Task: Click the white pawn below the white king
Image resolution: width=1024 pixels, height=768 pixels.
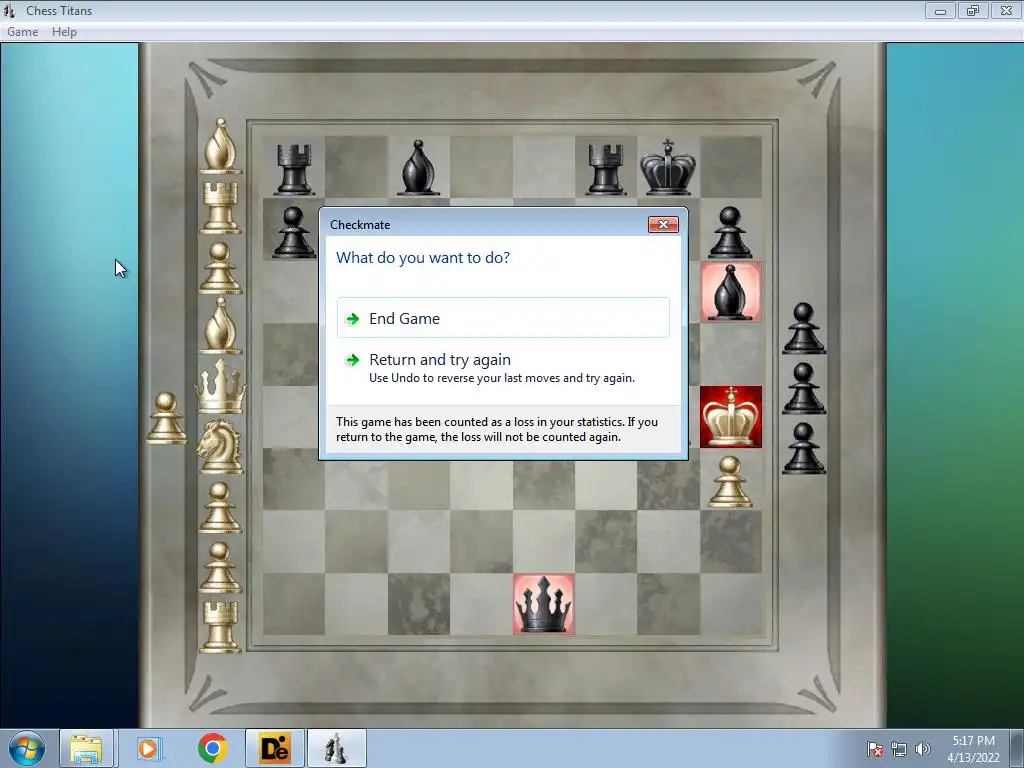Action: point(730,481)
